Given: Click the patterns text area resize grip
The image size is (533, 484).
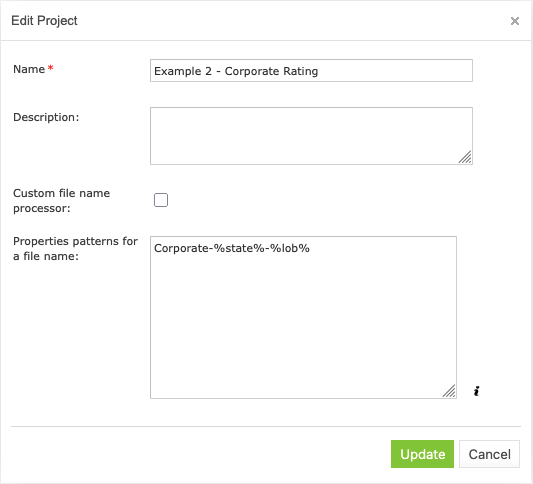Looking at the screenshot, I should click(449, 391).
